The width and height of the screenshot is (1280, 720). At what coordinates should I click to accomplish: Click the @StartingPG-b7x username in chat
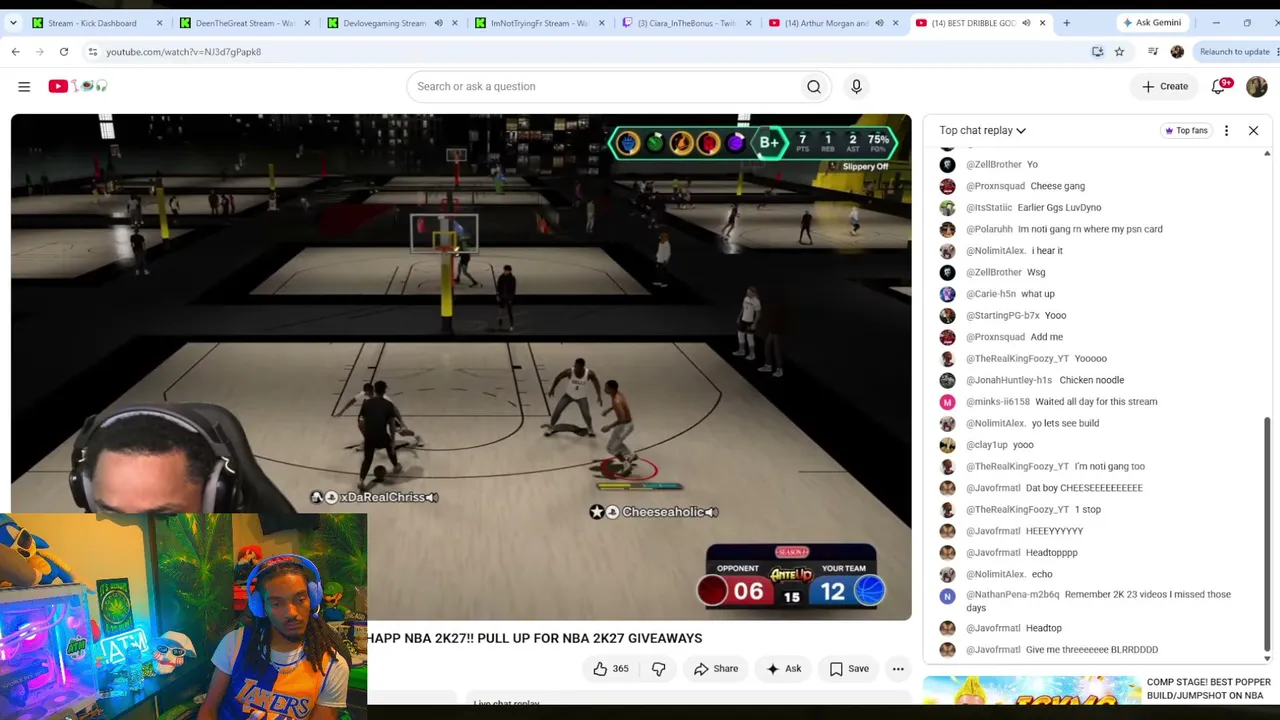1002,316
